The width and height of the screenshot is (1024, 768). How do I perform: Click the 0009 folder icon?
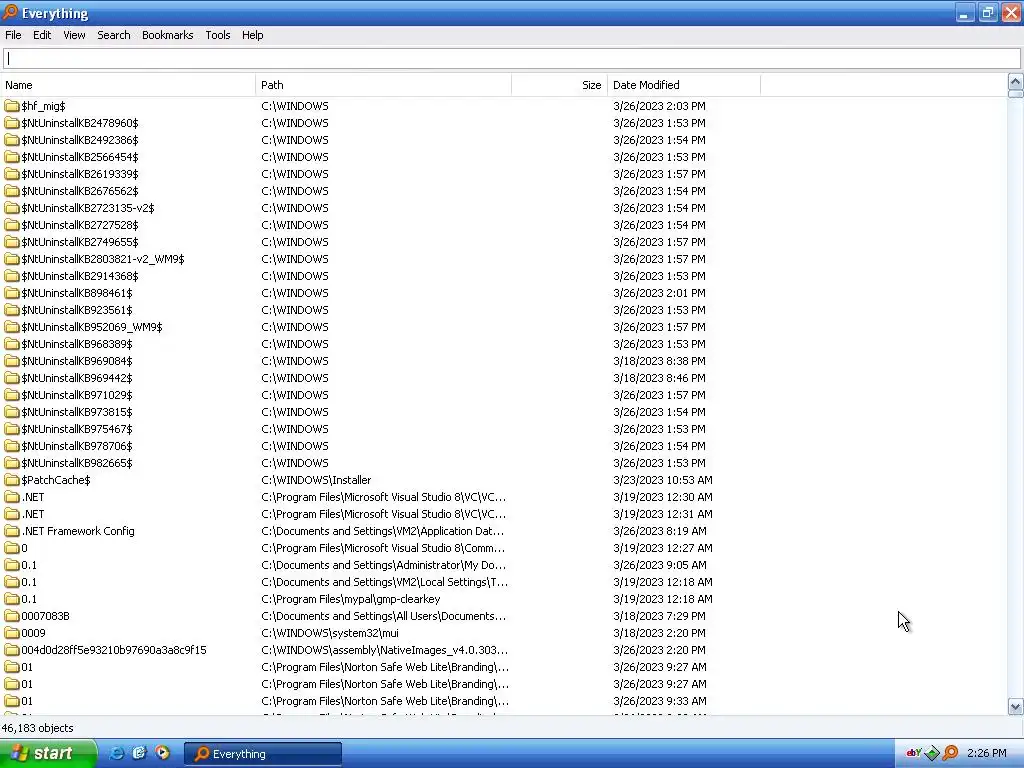pyautogui.click(x=12, y=633)
